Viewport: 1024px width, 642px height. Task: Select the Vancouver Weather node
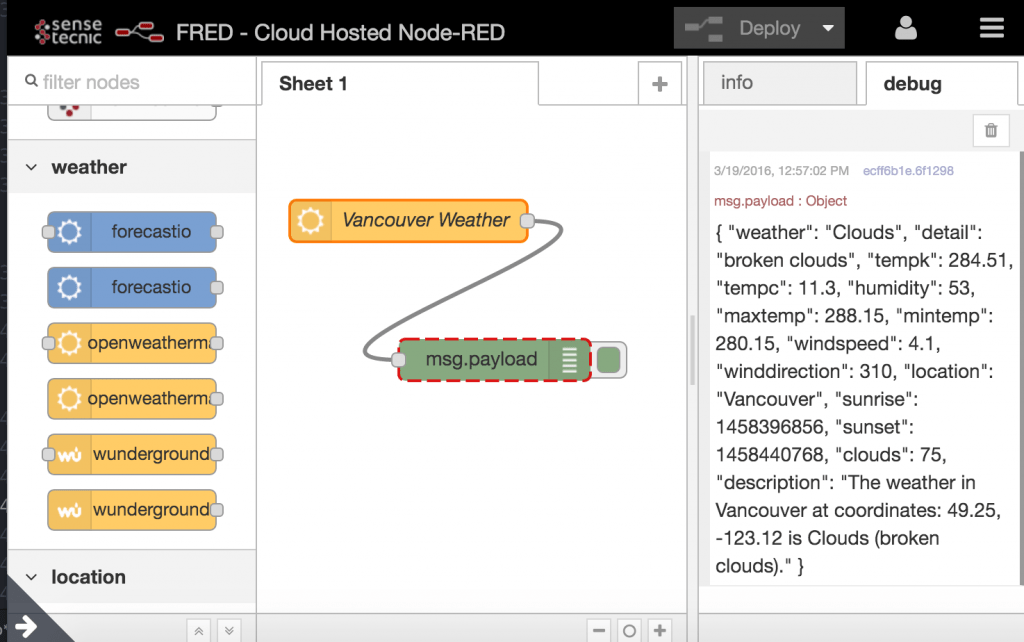[408, 221]
